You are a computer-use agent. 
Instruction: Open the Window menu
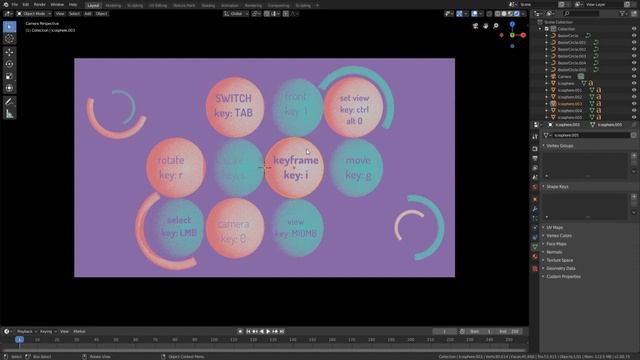(57, 4)
